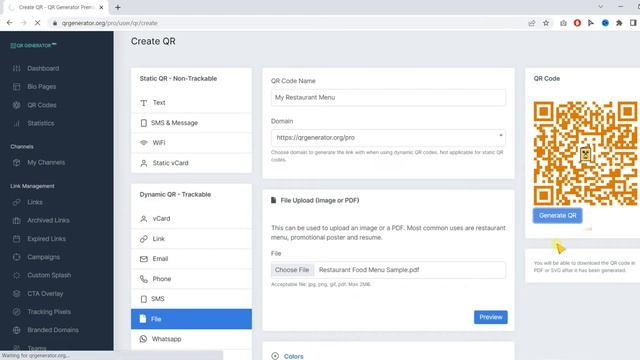Stop loading the page
Viewport: 640px width, 360px height.
[x=37, y=23]
